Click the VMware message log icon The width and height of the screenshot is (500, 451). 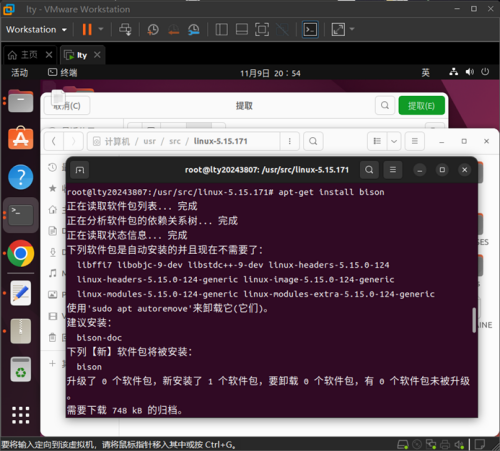coord(480,444)
